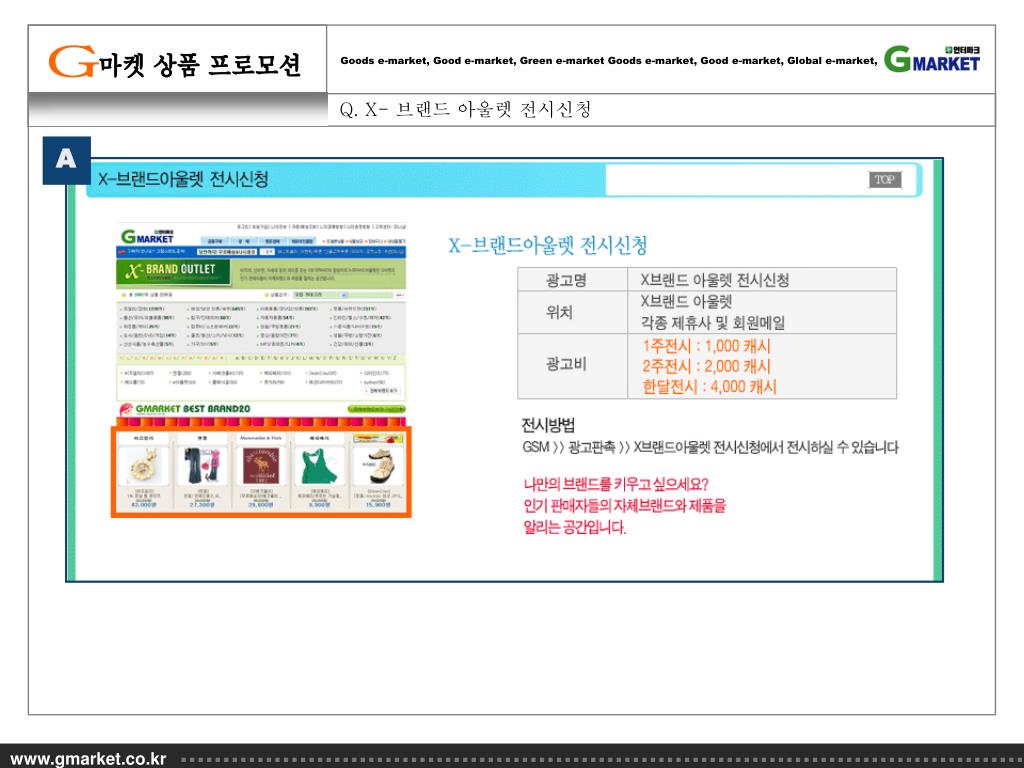The width and height of the screenshot is (1024, 768).
Task: Click the red '나만의 브랜드를 키우고 싶으세요?' text
Action: pos(616,485)
